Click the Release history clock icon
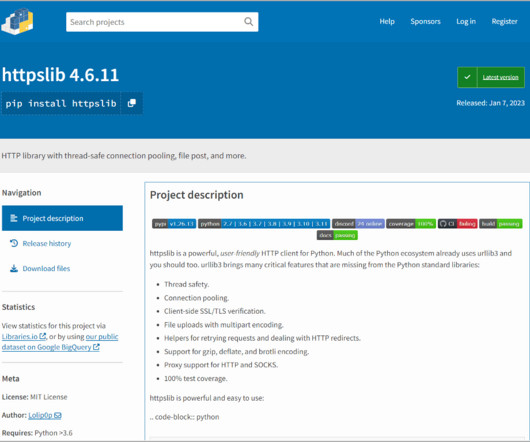 pyautogui.click(x=14, y=243)
